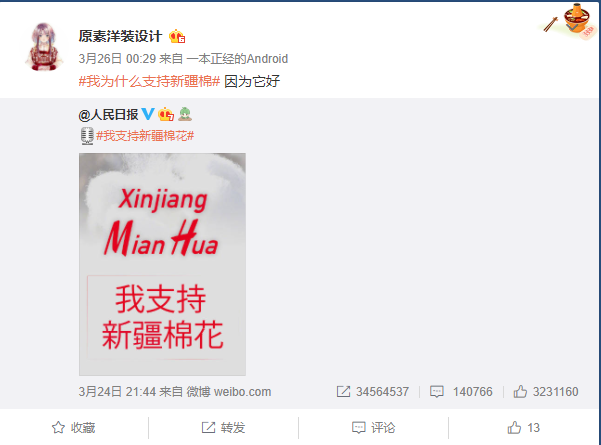Click the repost count 34564537
The image size is (601, 445).
pos(373,392)
